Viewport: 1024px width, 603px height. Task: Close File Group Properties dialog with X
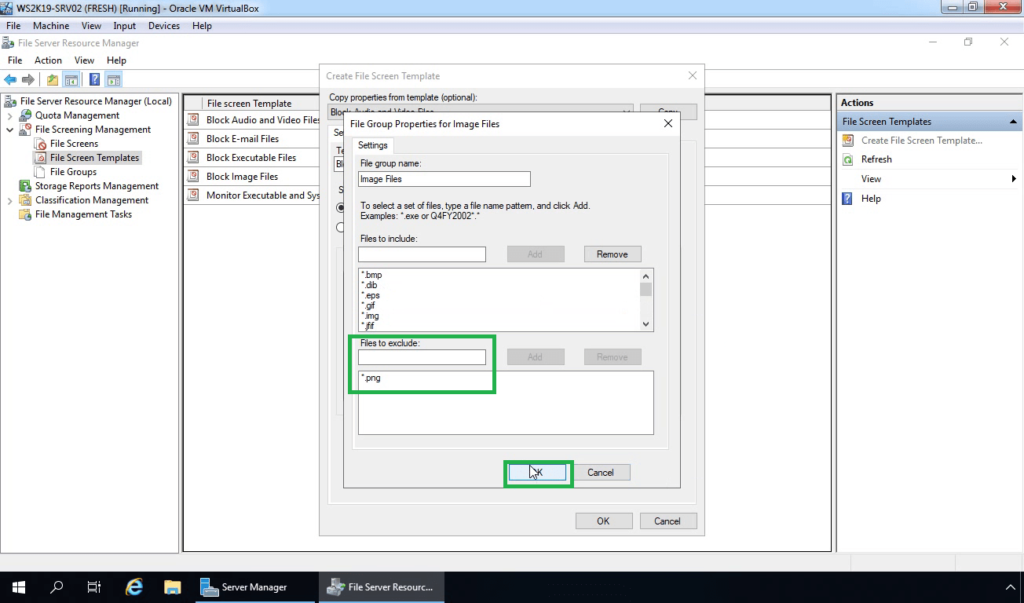coord(667,123)
